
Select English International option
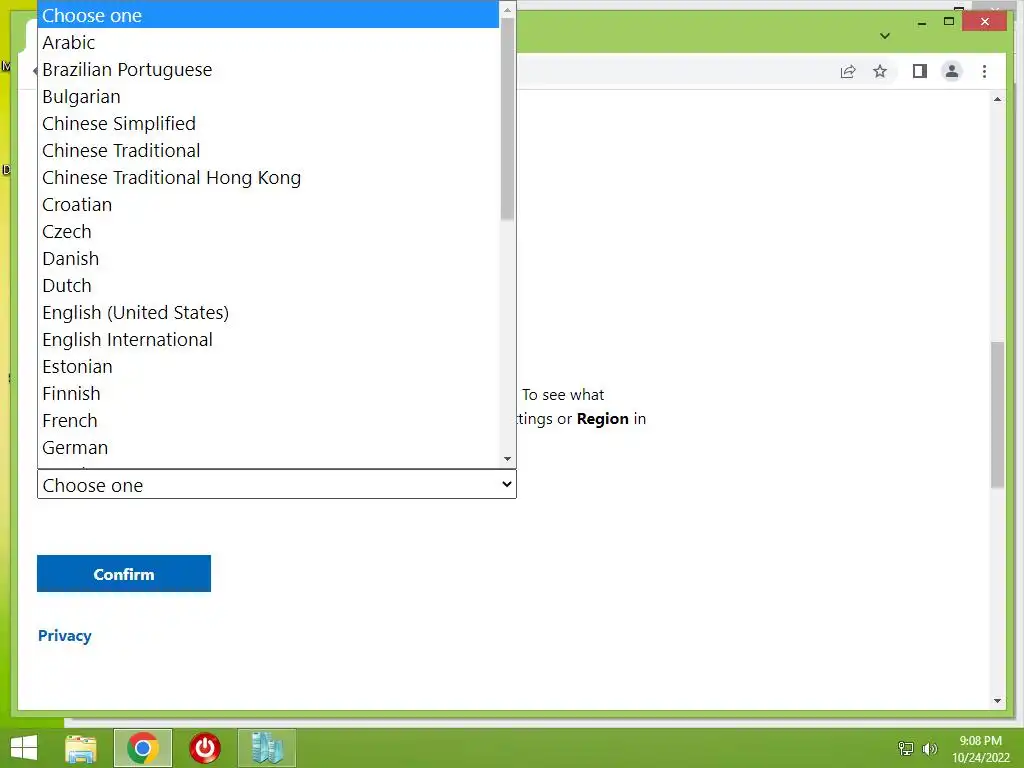(268, 340)
